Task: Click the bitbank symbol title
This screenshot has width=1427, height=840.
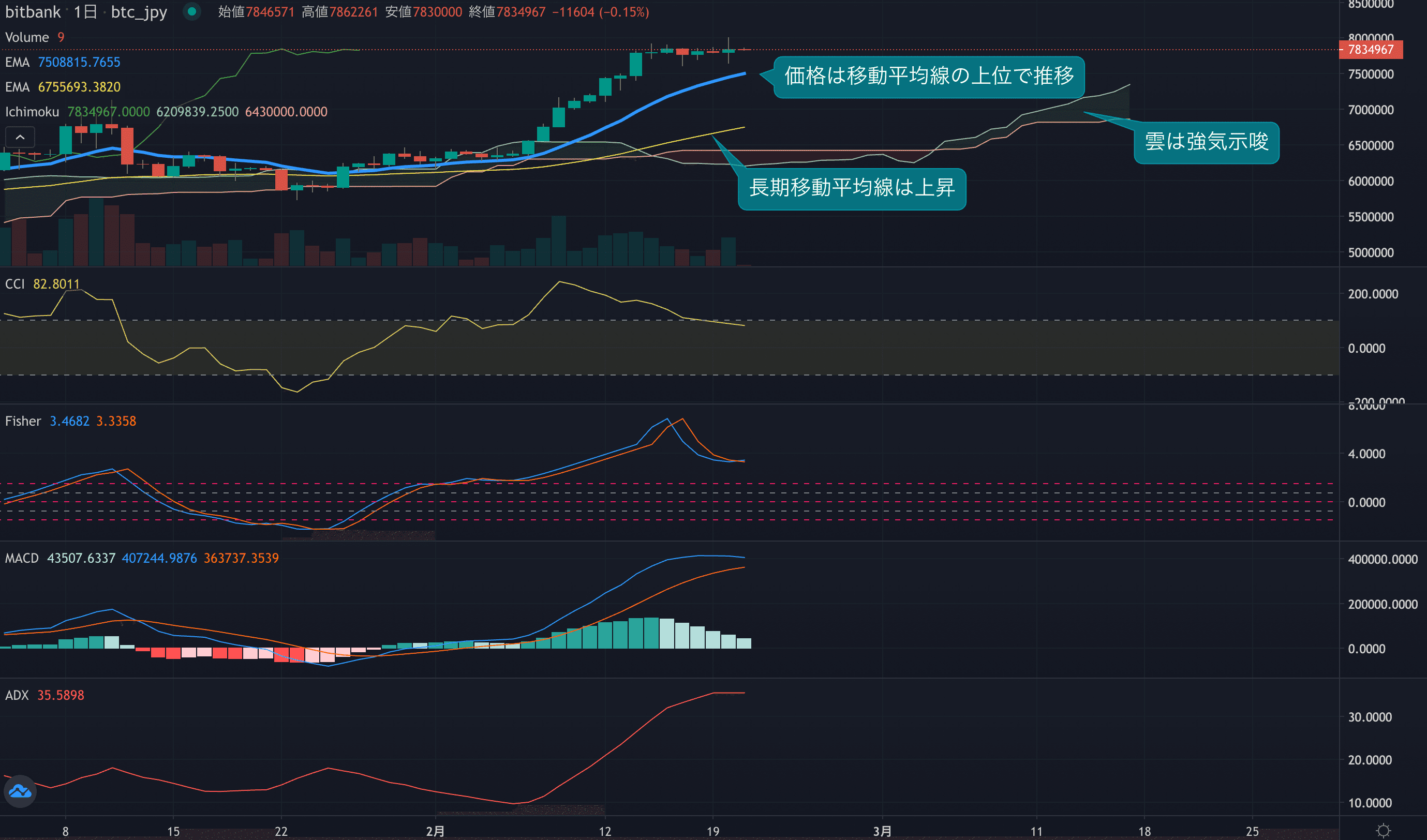Action: click(32, 12)
